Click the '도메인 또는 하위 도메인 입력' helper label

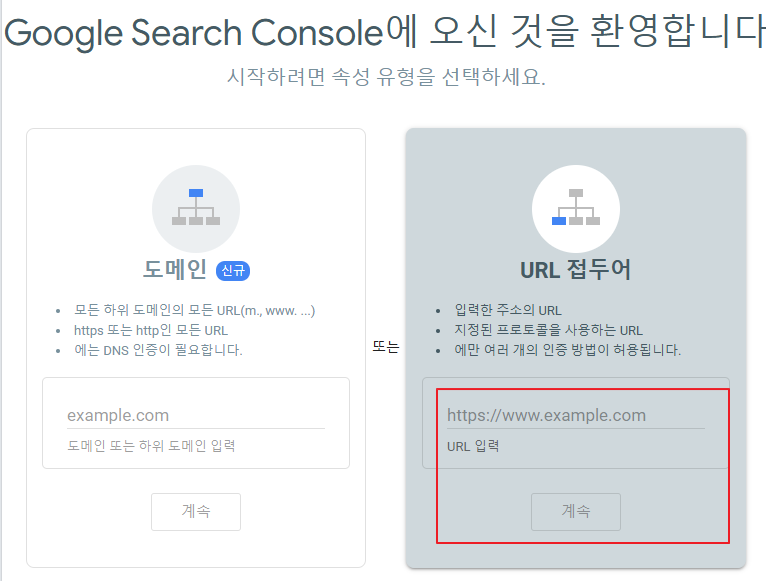click(151, 446)
